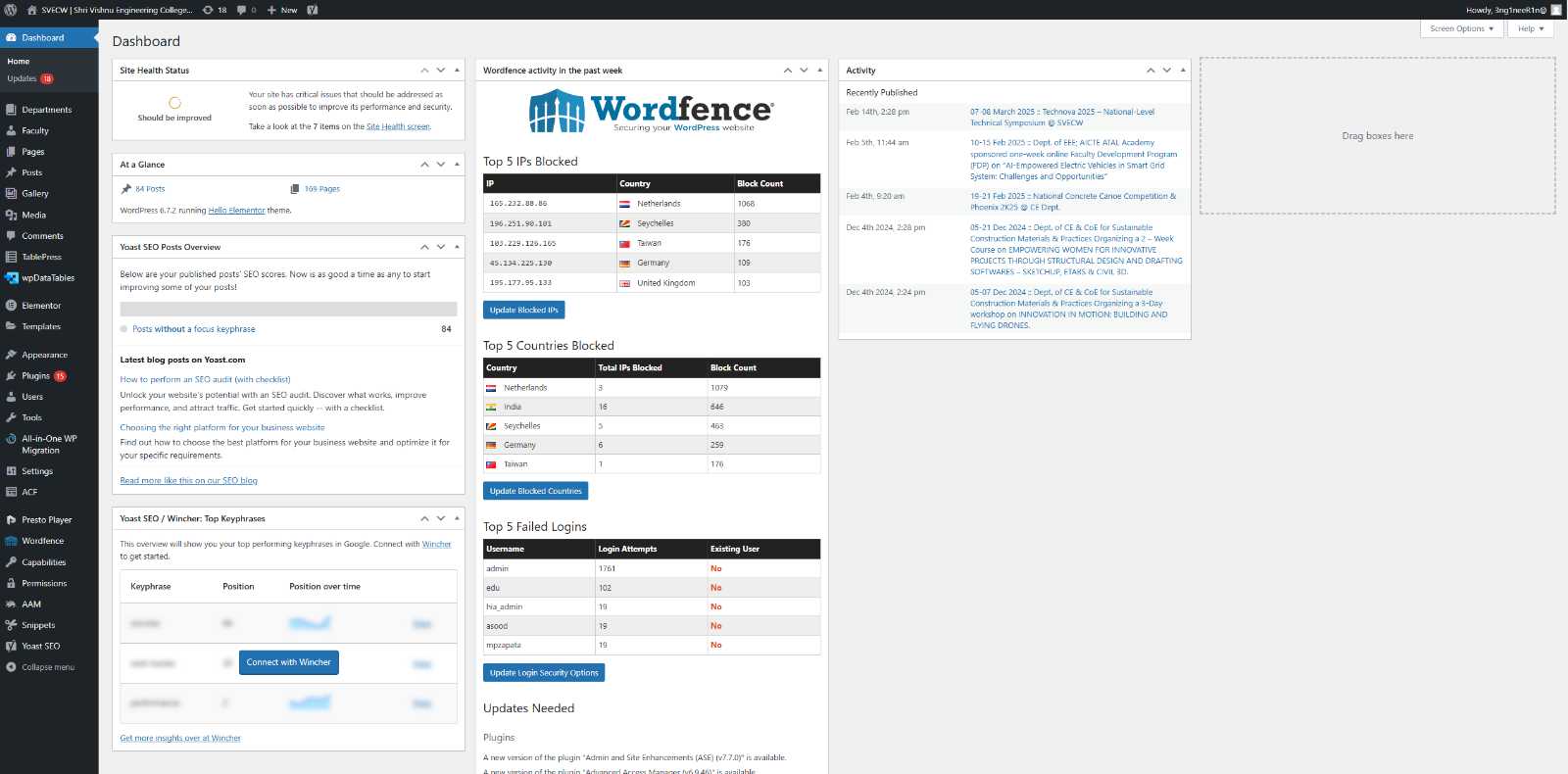The height and width of the screenshot is (774, 1568).
Task: Toggle the Wordfence activity panel
Action: [820, 71]
